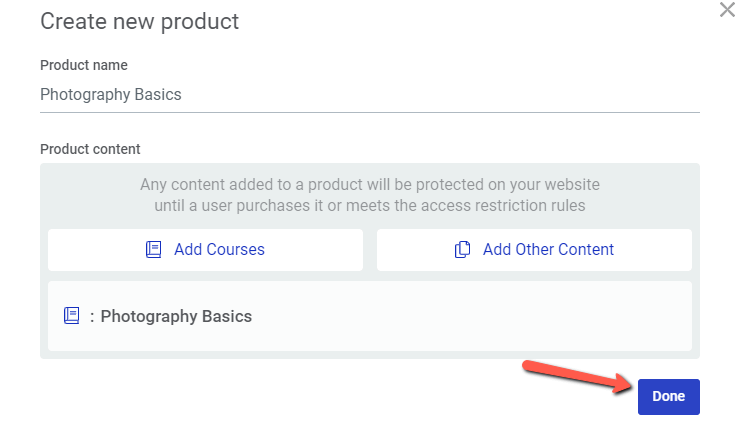Confirm product creation with Done
The image size is (739, 431).
point(668,397)
